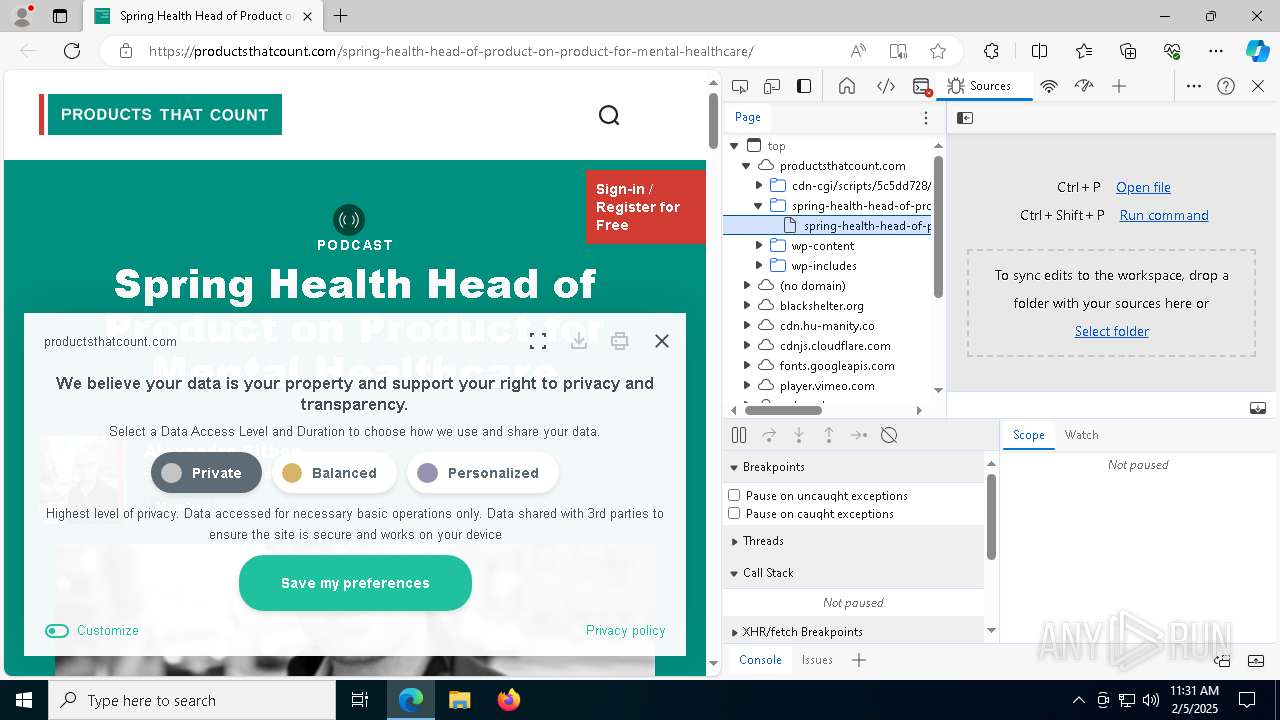Open Edge split screen icon
1280x720 pixels.
(1039, 51)
